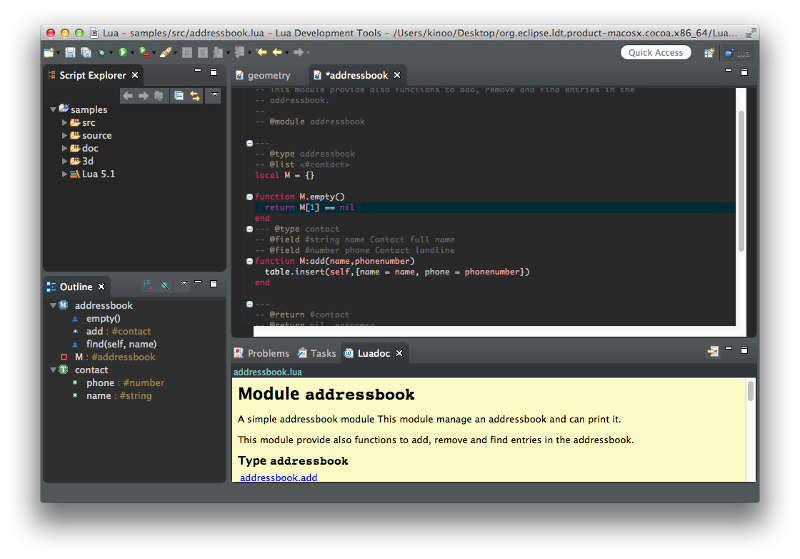Viewport: 800px width, 559px height.
Task: Go to last edit location icon
Action: pos(262,53)
